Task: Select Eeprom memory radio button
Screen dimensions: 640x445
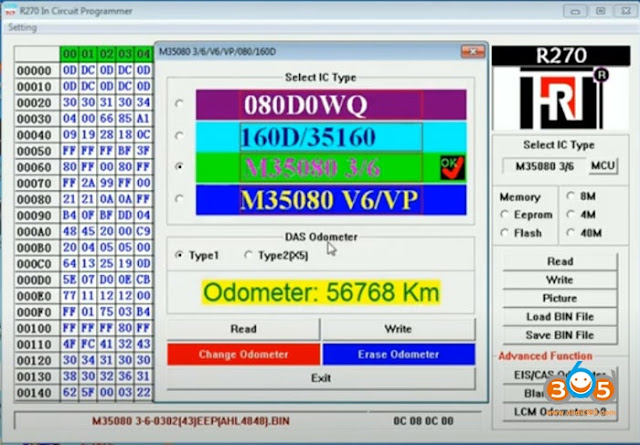Action: coord(527,215)
